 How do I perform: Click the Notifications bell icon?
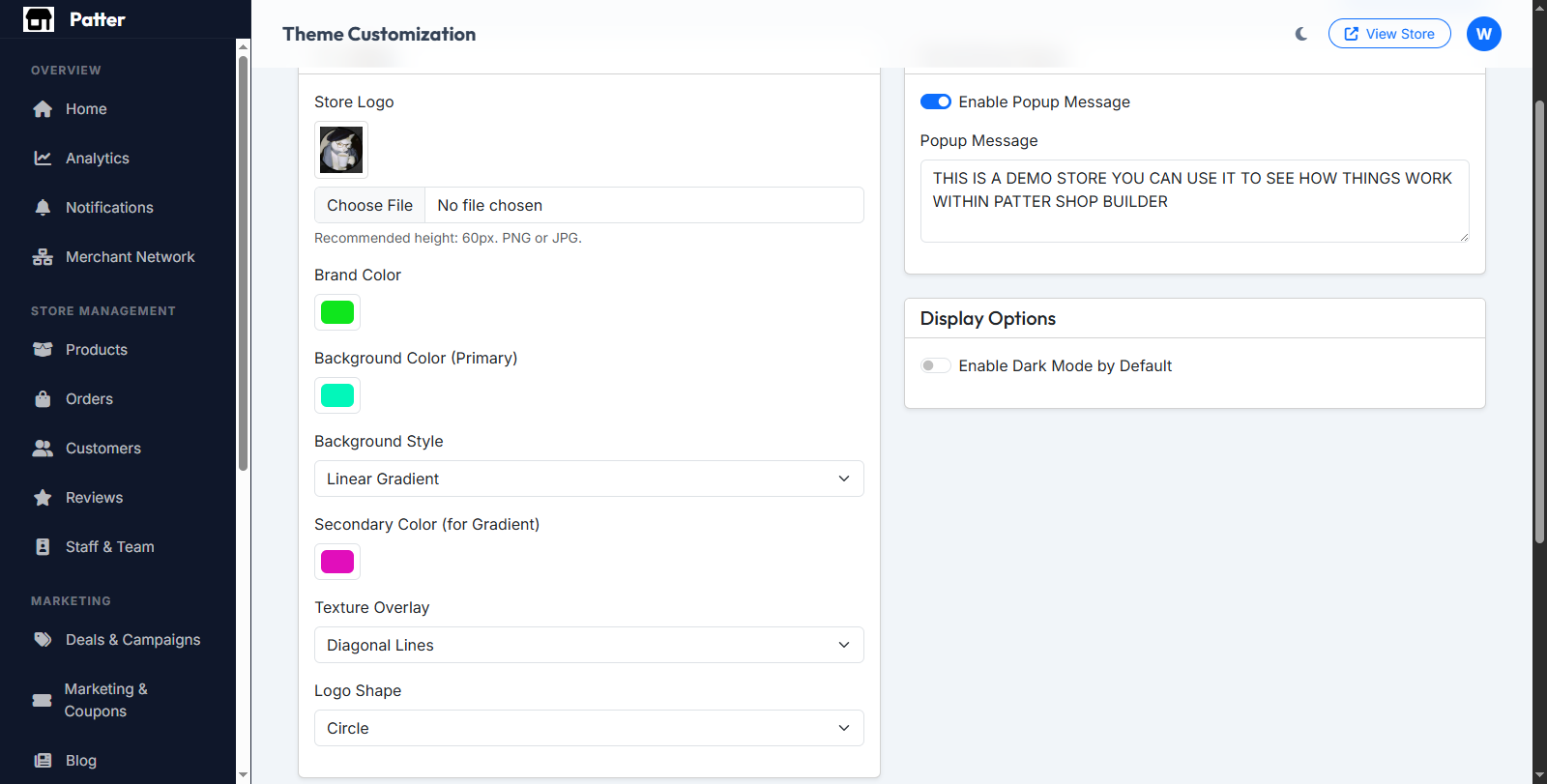tap(43, 208)
